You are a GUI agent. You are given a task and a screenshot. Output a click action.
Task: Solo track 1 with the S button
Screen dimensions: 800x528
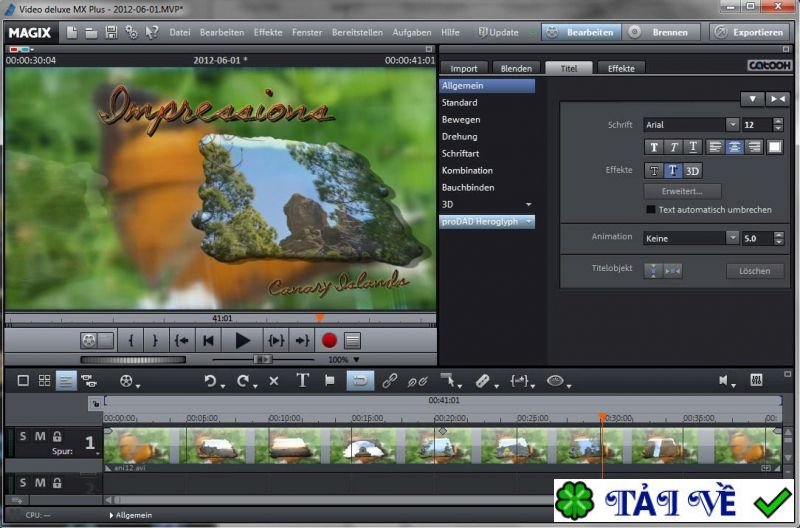[x=23, y=436]
